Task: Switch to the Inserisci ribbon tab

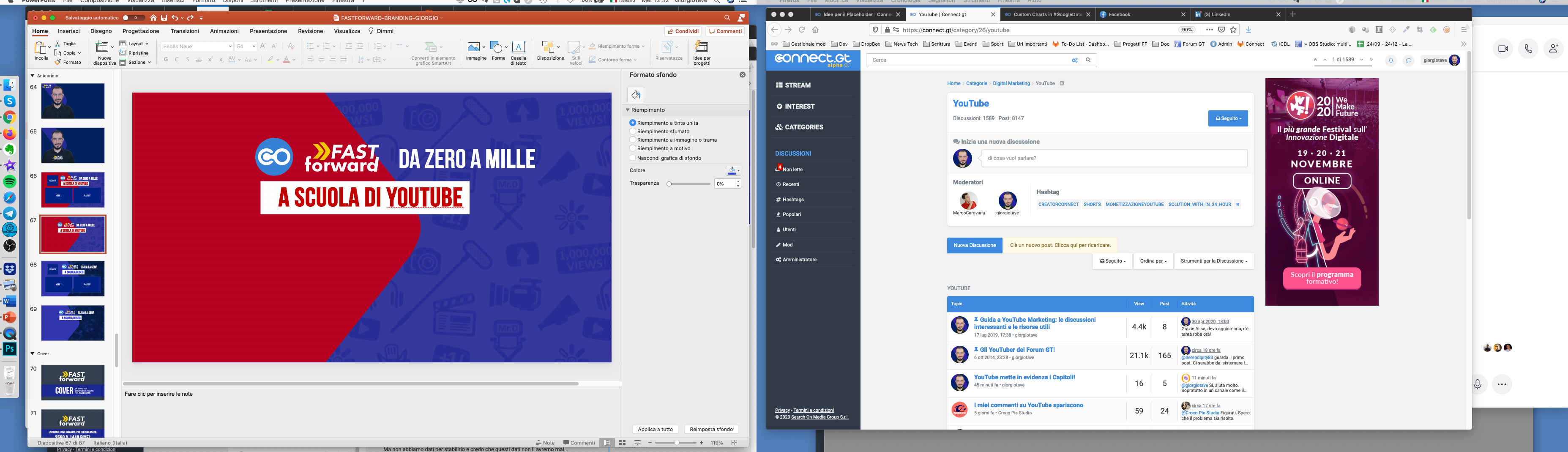Action: (69, 31)
